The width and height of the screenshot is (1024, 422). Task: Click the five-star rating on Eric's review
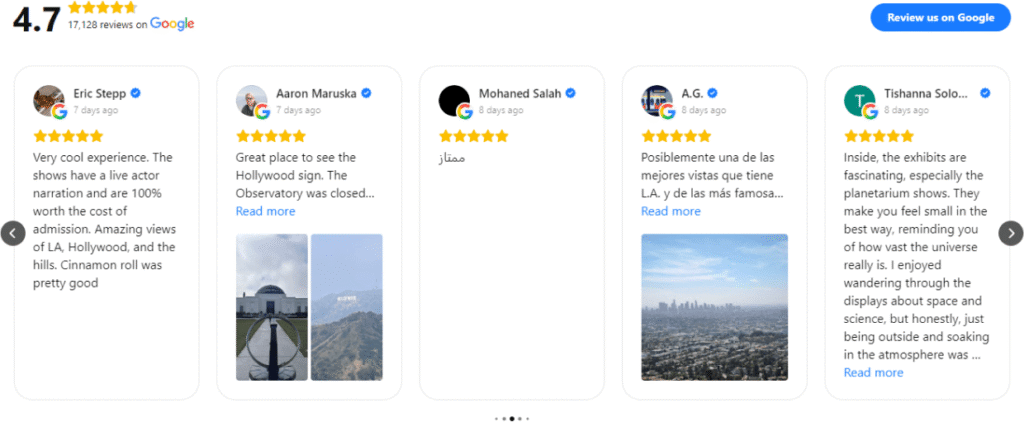68,136
